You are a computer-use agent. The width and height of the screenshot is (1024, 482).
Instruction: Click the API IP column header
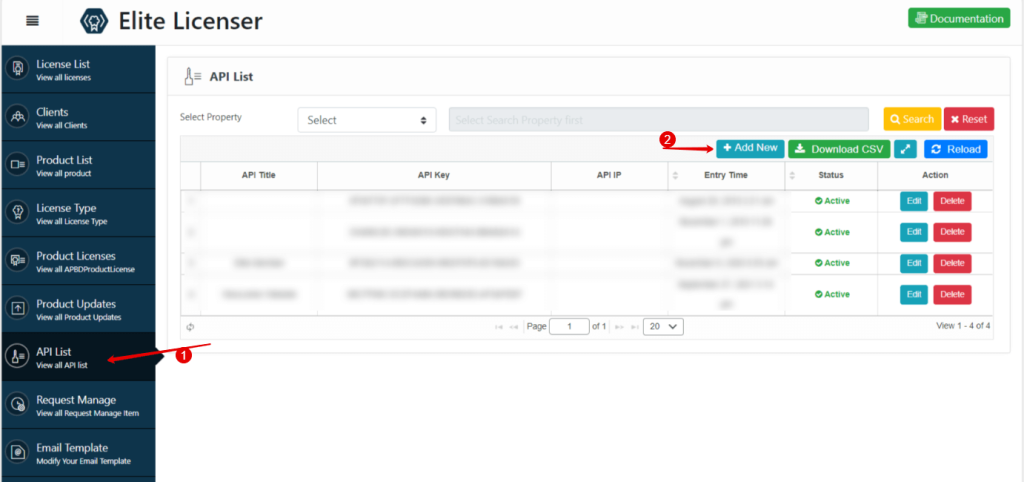(x=609, y=175)
